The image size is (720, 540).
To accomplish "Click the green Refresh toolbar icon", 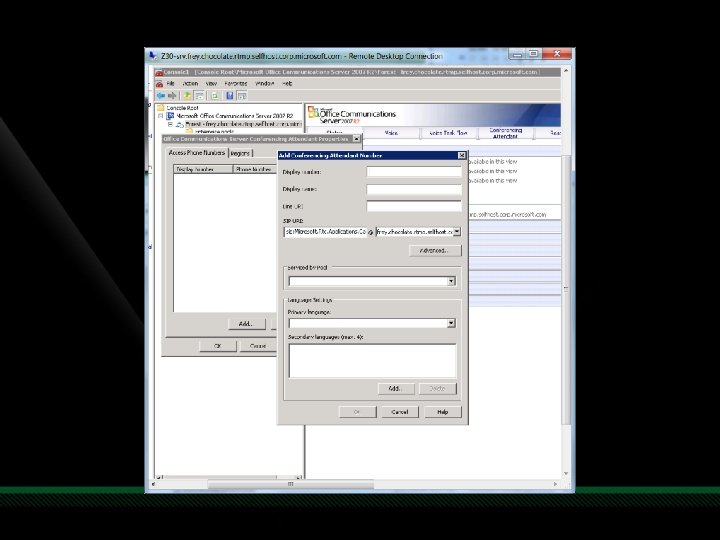I will tap(214, 96).
